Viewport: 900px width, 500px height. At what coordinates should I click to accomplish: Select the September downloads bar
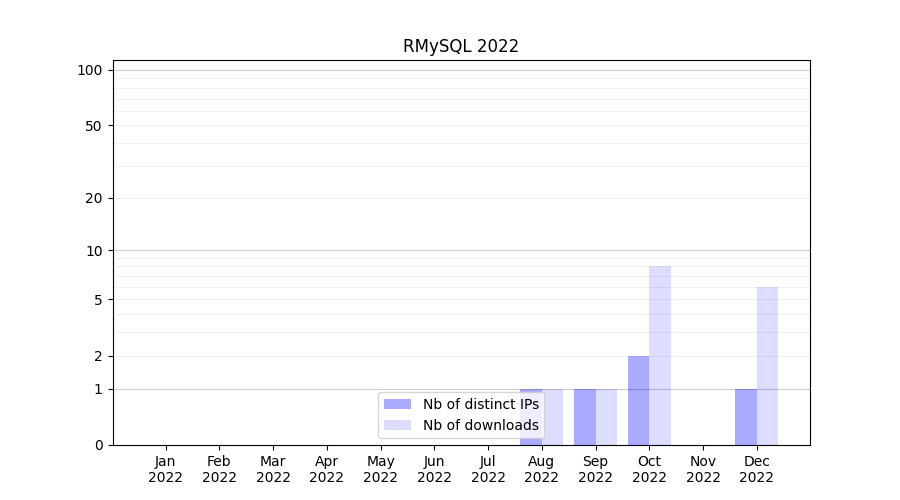click(x=606, y=417)
